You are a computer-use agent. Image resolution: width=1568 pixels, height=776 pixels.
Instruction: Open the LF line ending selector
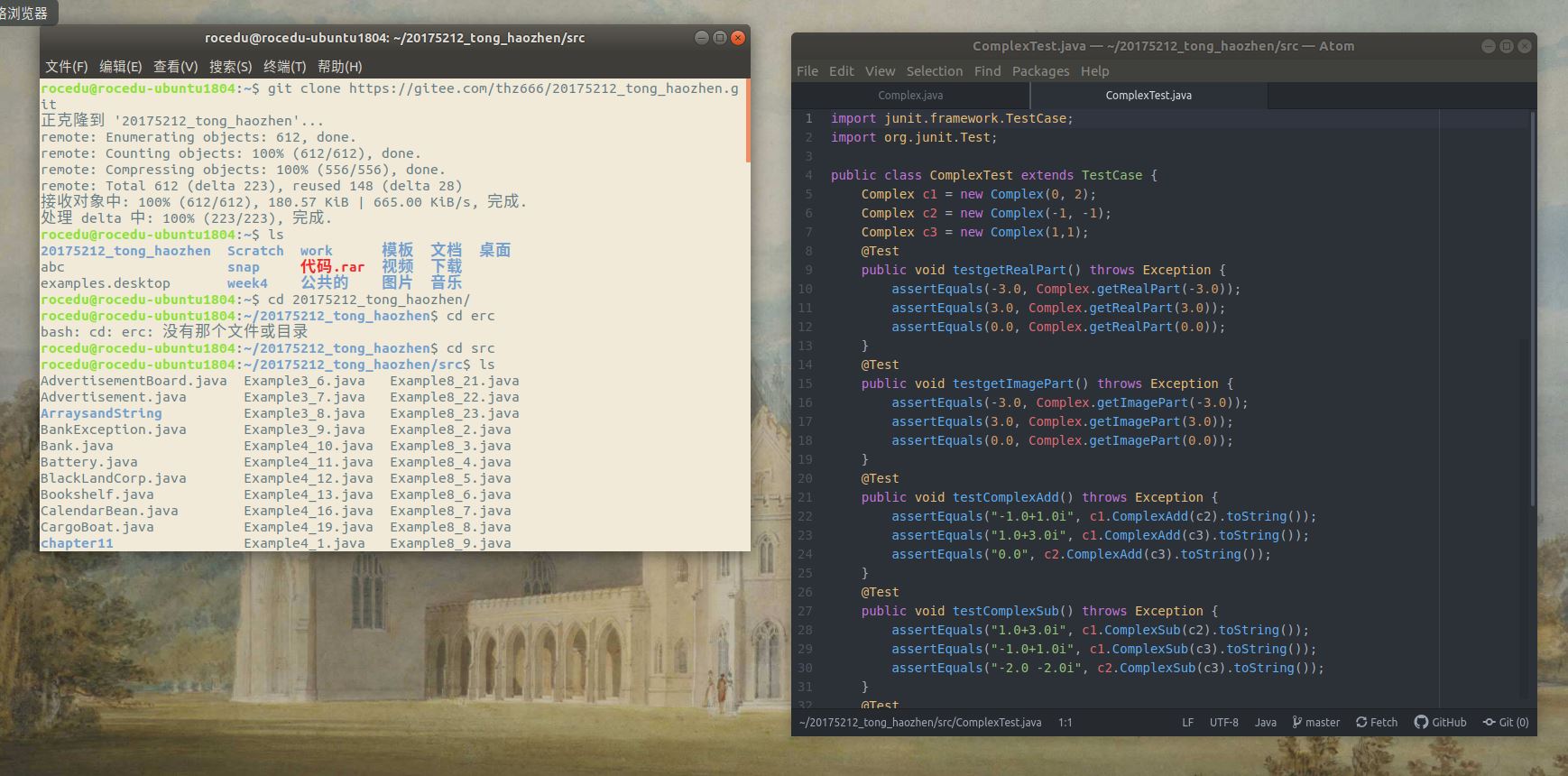[x=1187, y=722]
